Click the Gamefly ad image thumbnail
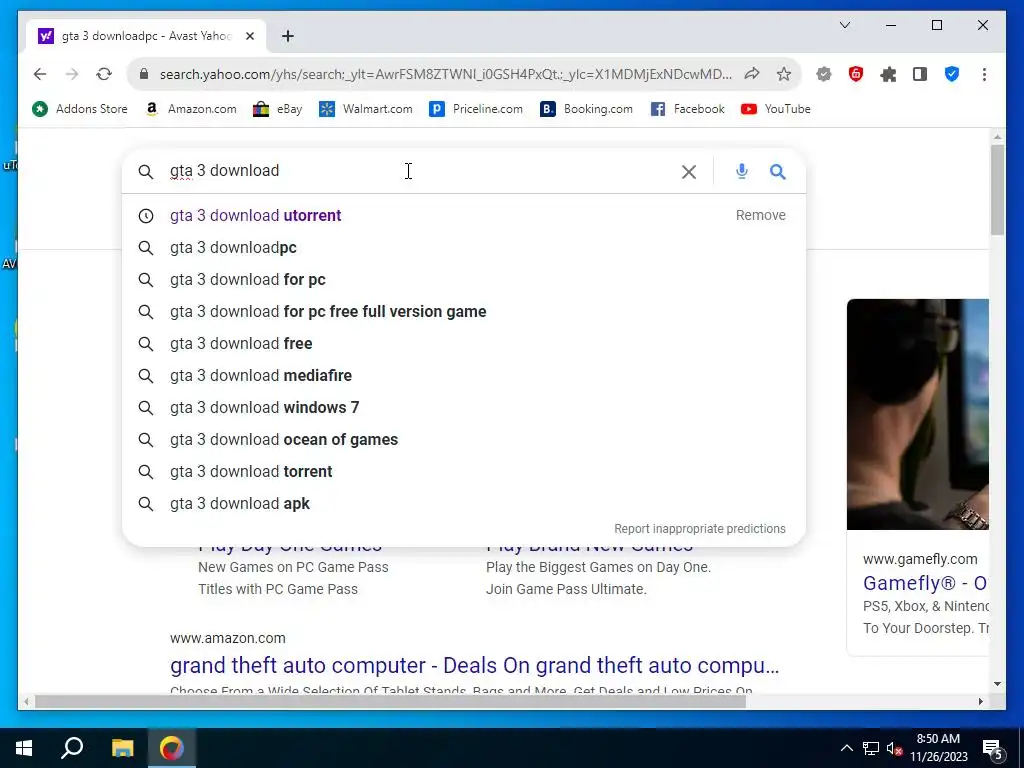This screenshot has height=768, width=1024. click(x=918, y=414)
